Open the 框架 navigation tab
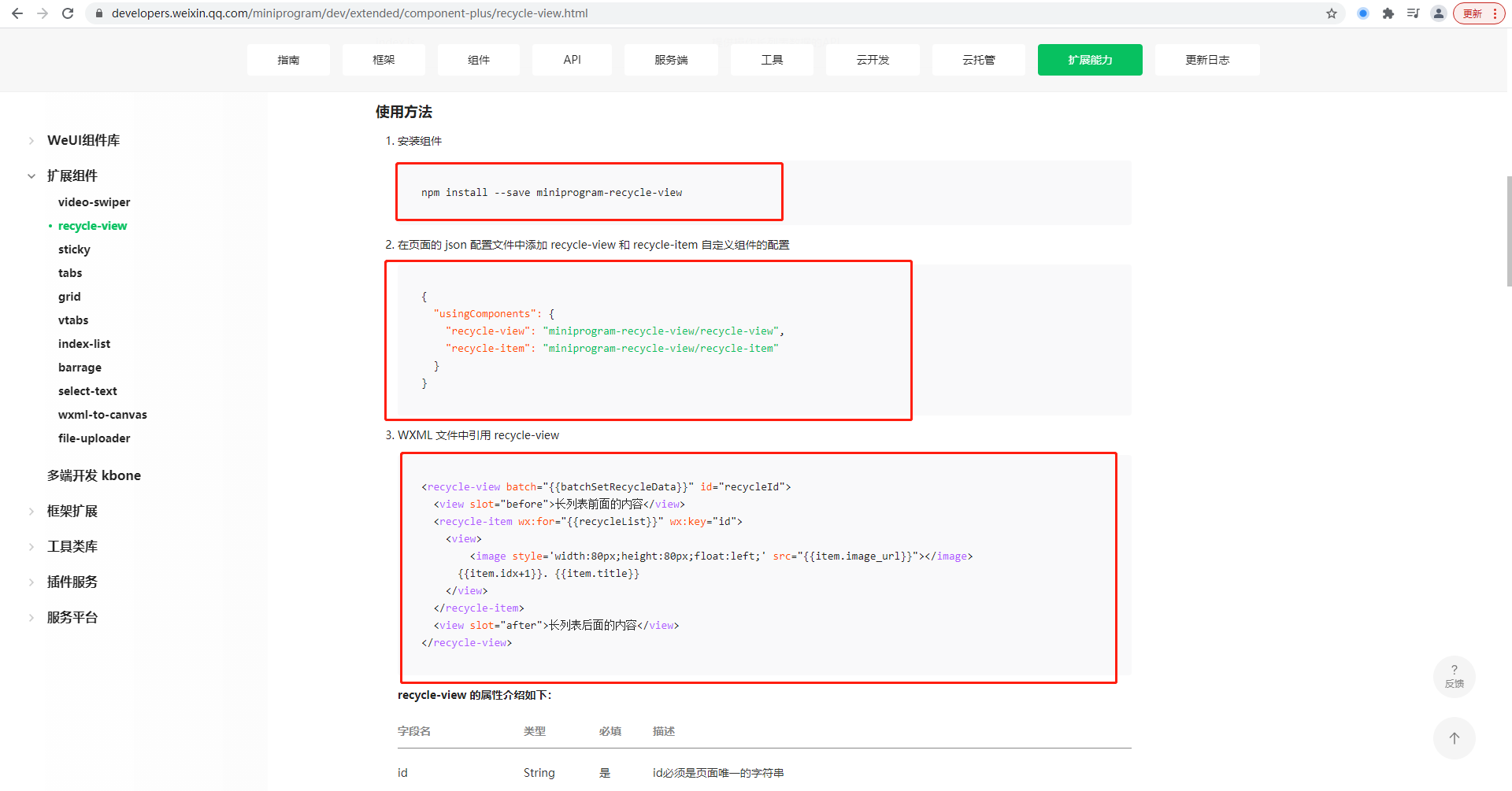This screenshot has height=791, width=1512. pos(384,60)
